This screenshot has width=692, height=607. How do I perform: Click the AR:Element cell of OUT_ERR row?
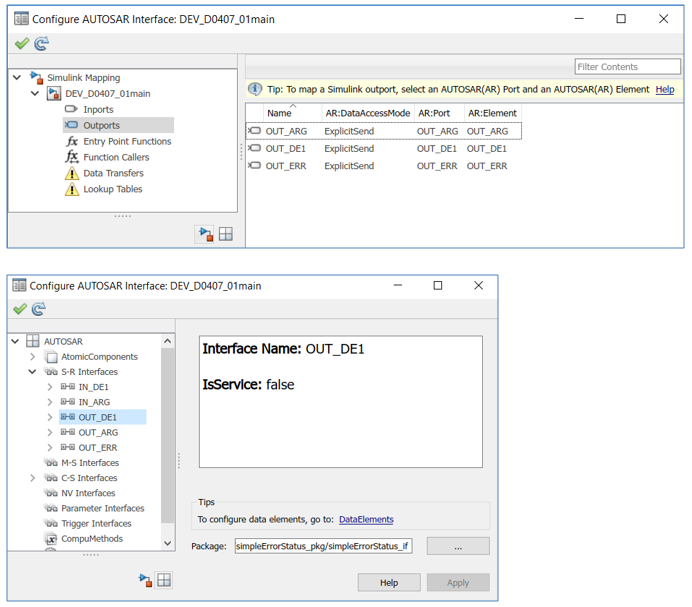click(487, 166)
